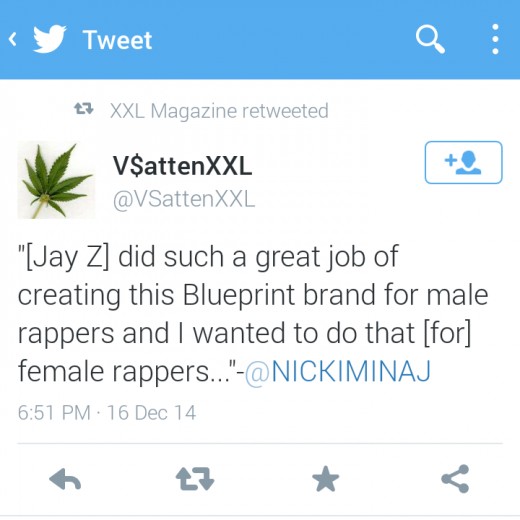Click the '16 Dec 14' date
This screenshot has height=520, width=520.
tap(152, 413)
